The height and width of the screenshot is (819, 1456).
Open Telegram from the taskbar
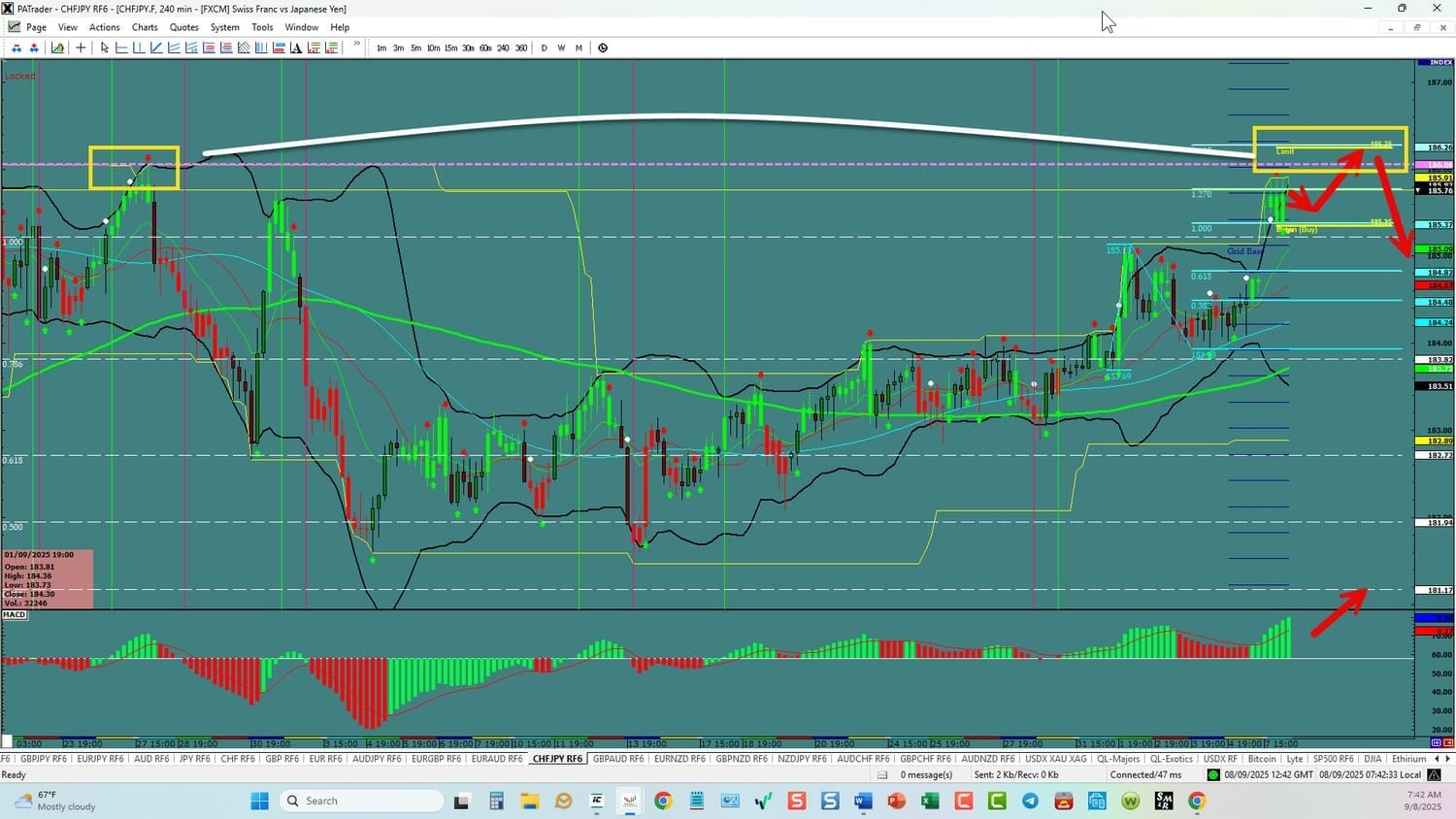click(1030, 801)
